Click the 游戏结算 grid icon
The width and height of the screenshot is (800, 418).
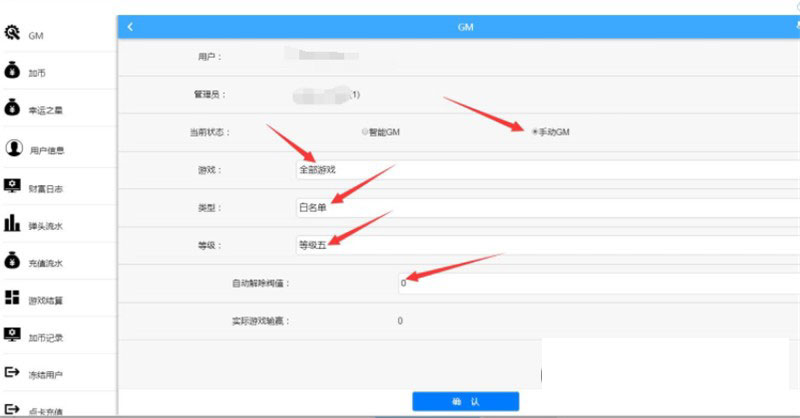pos(12,298)
